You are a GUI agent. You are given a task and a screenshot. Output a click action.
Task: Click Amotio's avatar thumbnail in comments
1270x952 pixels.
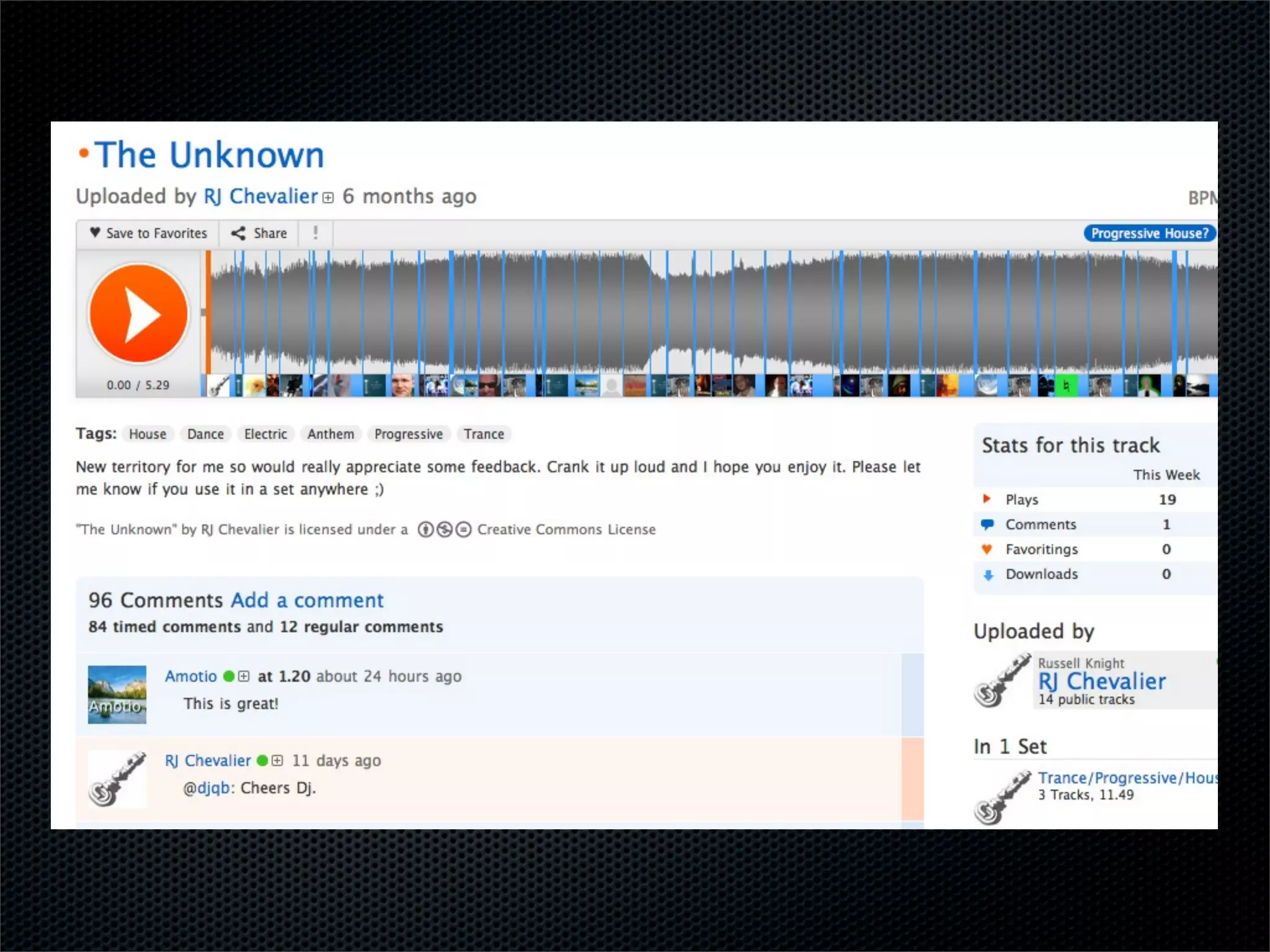117,694
